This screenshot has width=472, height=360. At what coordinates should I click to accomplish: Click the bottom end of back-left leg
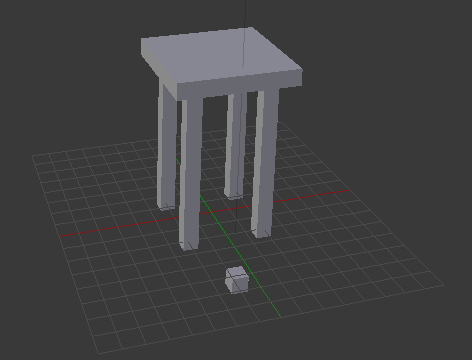click(166, 207)
